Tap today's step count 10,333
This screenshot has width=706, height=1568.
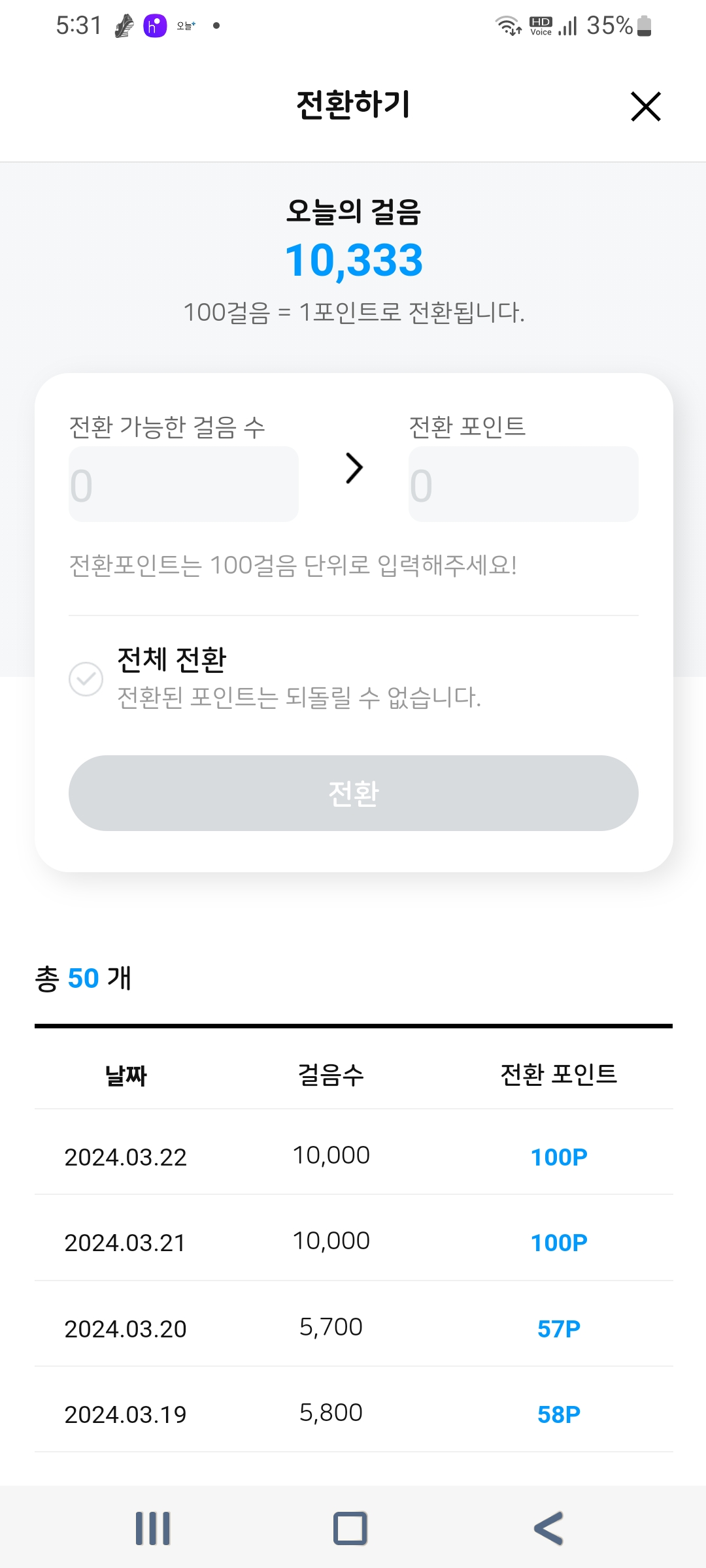pos(354,260)
